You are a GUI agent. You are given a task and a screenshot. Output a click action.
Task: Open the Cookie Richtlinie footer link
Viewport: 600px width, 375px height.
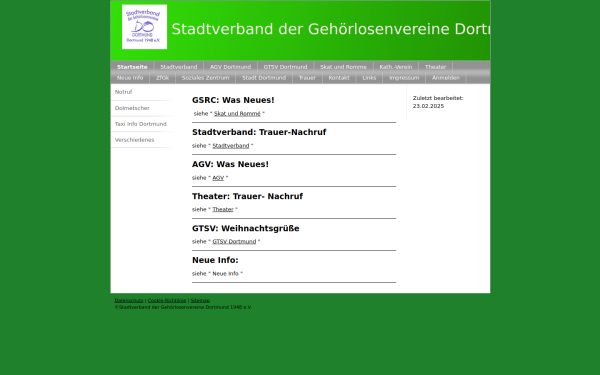(x=167, y=300)
